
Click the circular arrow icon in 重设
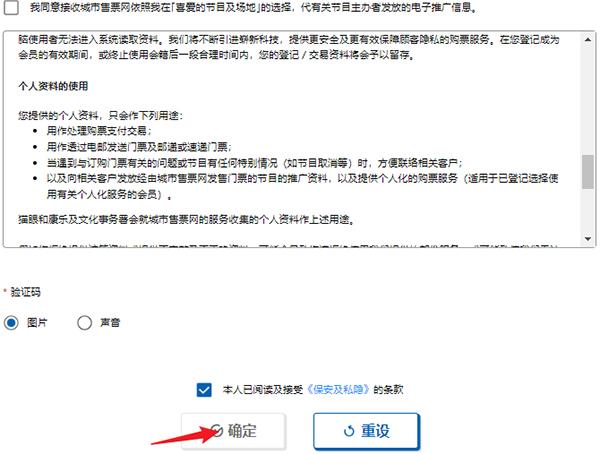click(349, 431)
